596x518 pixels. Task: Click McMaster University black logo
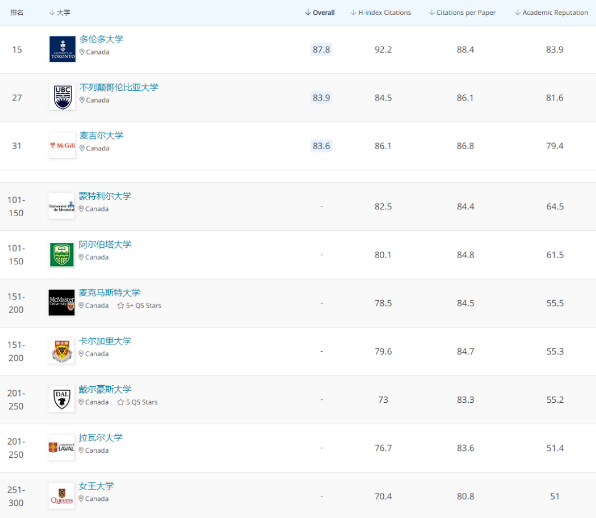(62, 303)
